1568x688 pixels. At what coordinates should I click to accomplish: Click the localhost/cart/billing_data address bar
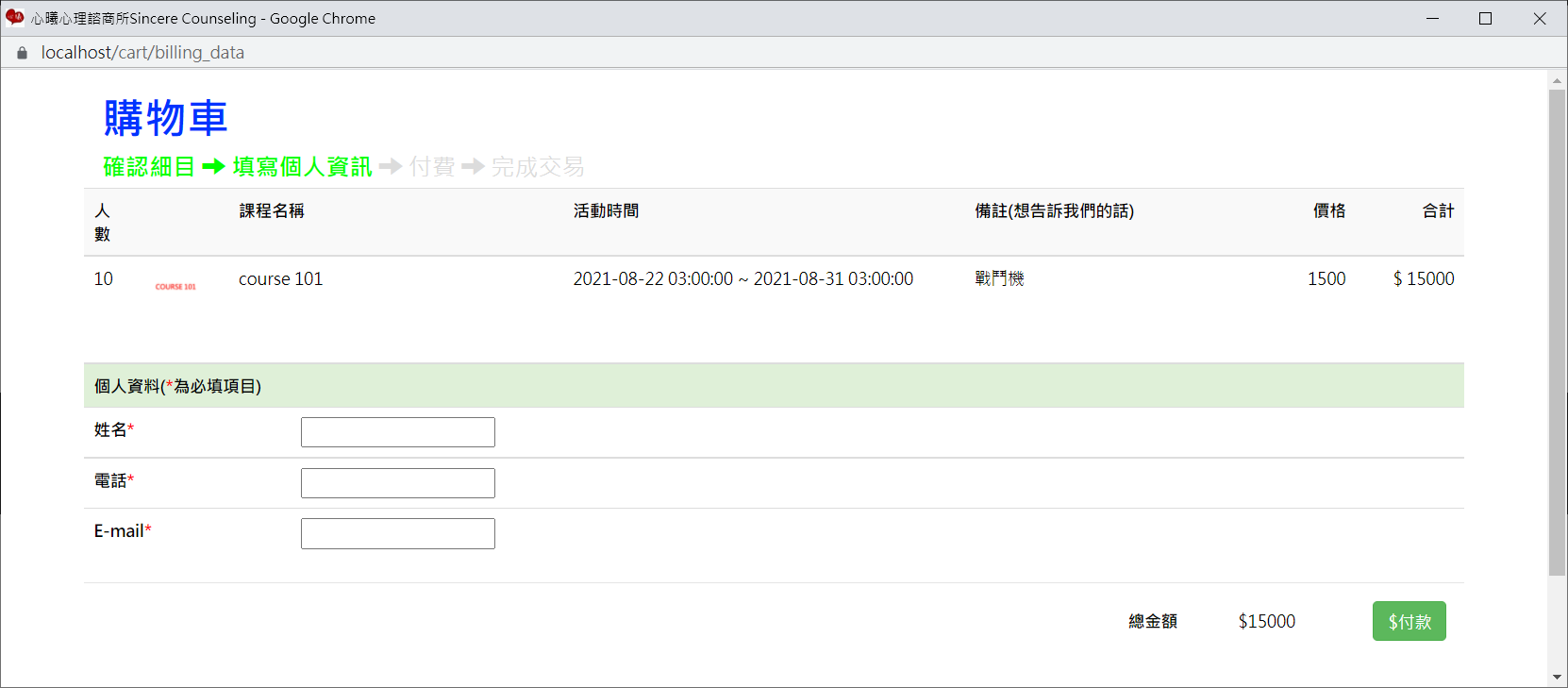pyautogui.click(x=142, y=53)
